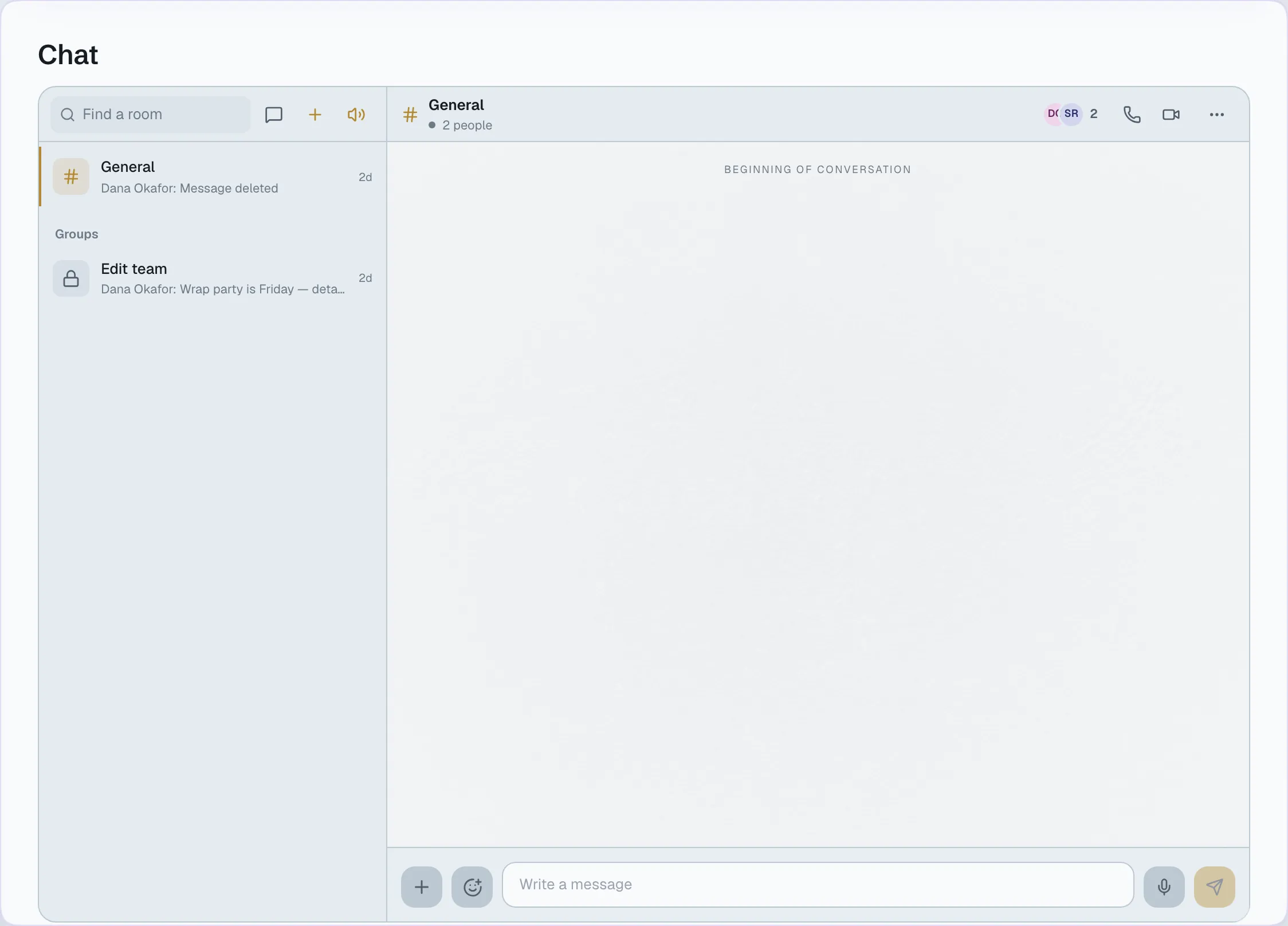The image size is (1288, 926).
Task: Click the 'Beginning of conversation' label
Action: pos(818,170)
